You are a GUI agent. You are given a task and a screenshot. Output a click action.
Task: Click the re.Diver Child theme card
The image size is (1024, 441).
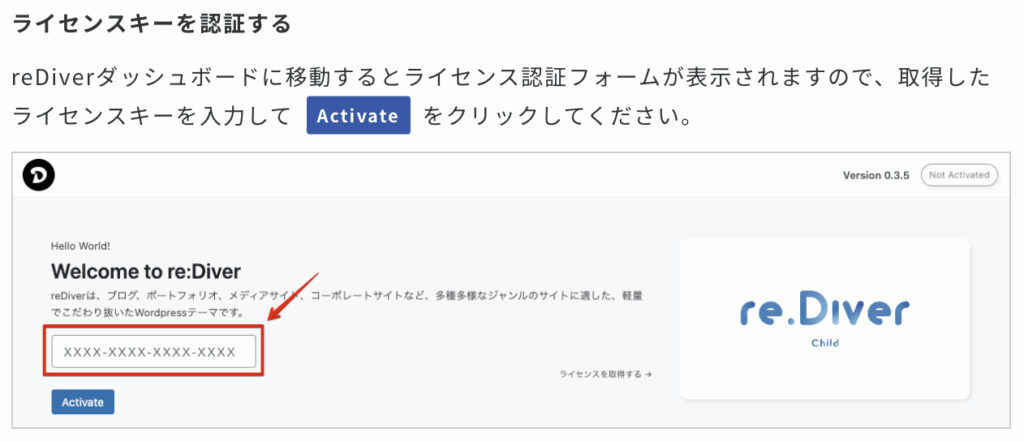[825, 319]
